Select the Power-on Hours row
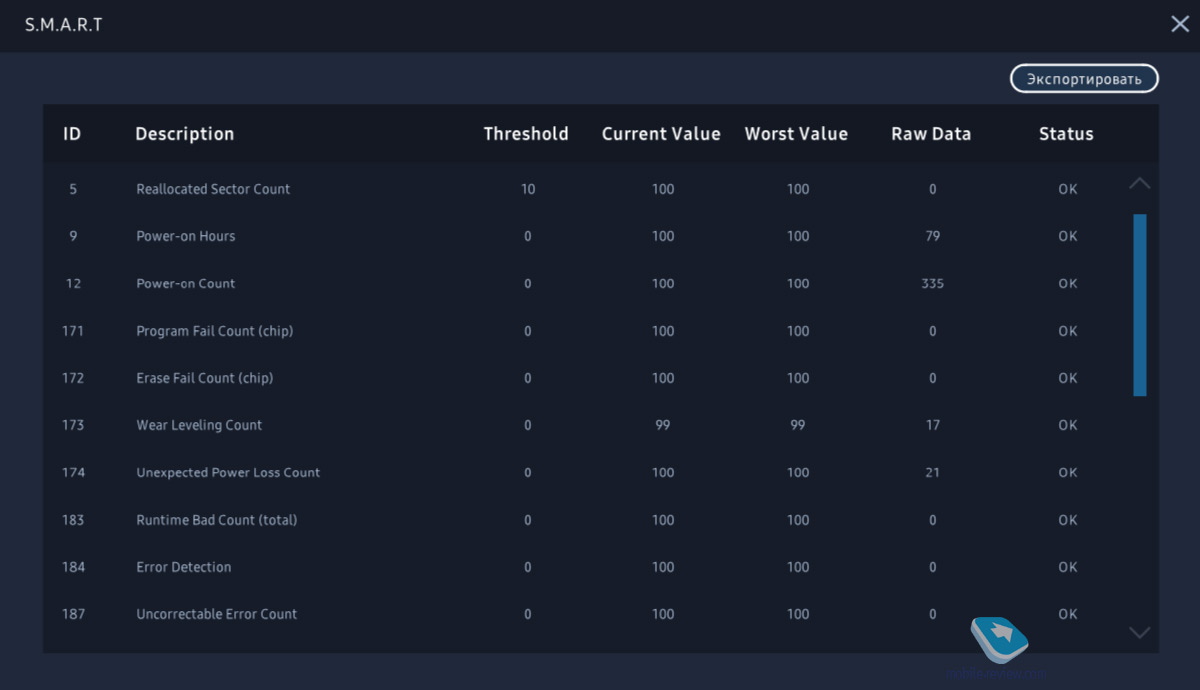Viewport: 1200px width, 690px height. (x=186, y=236)
